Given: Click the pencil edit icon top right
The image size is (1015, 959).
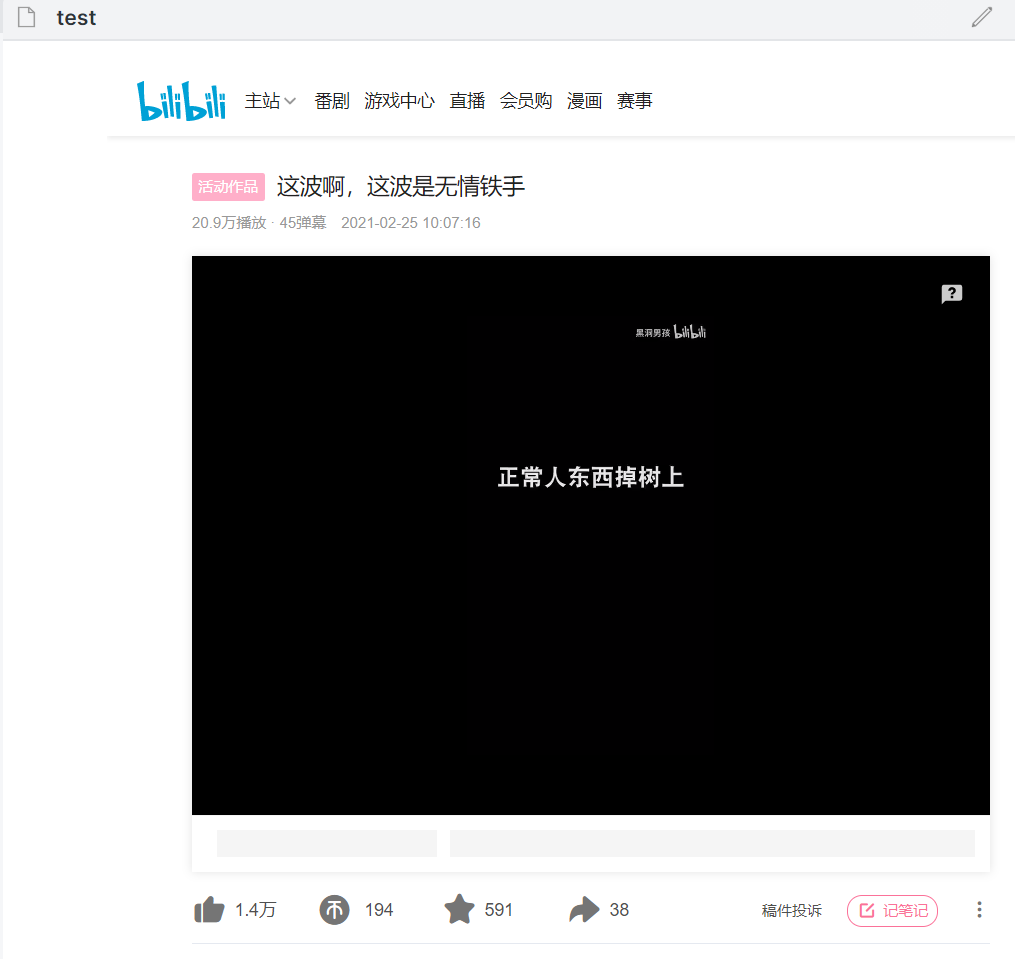Looking at the screenshot, I should 981,17.
